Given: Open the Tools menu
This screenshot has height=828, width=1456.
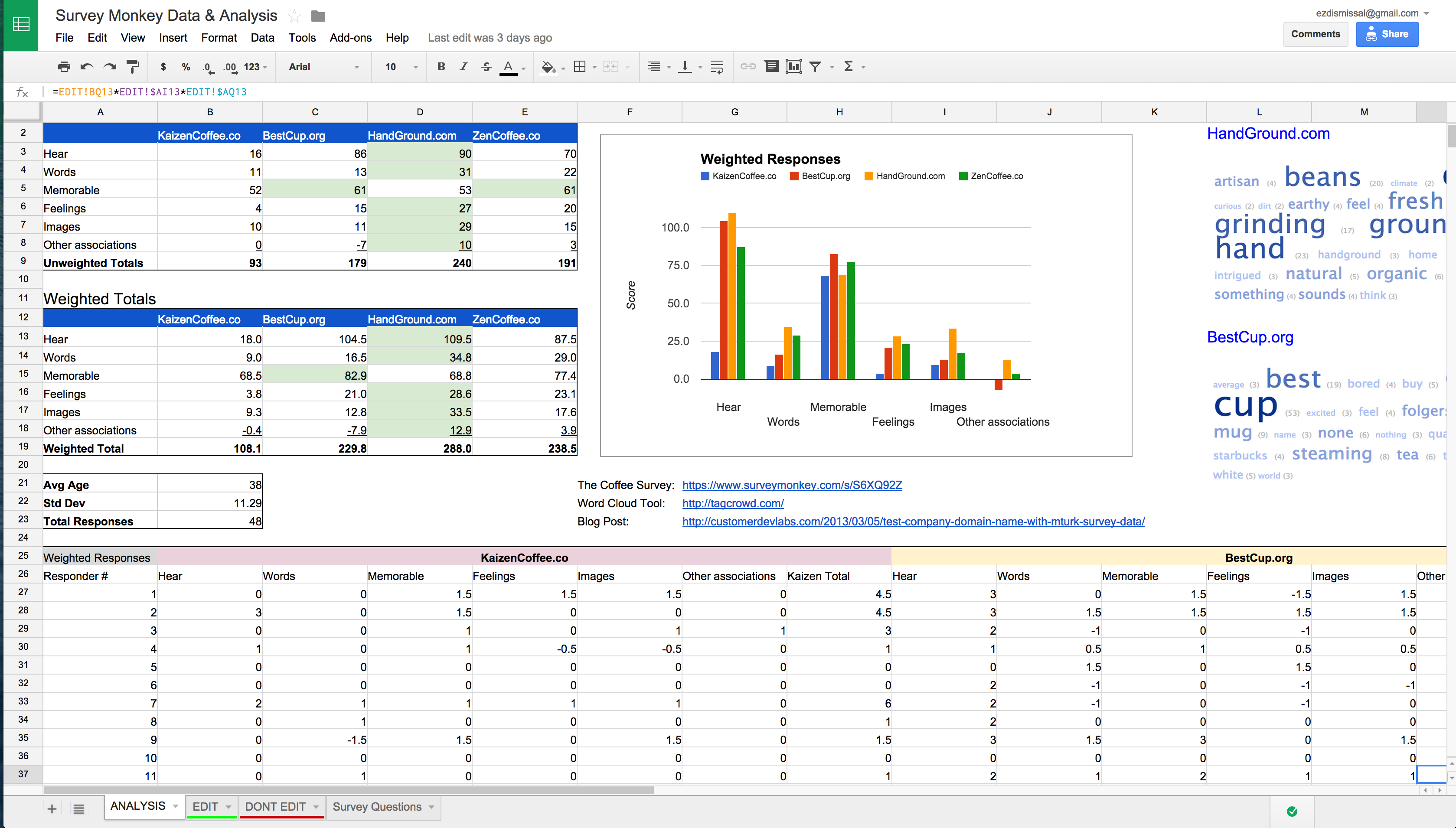Looking at the screenshot, I should pos(302,38).
